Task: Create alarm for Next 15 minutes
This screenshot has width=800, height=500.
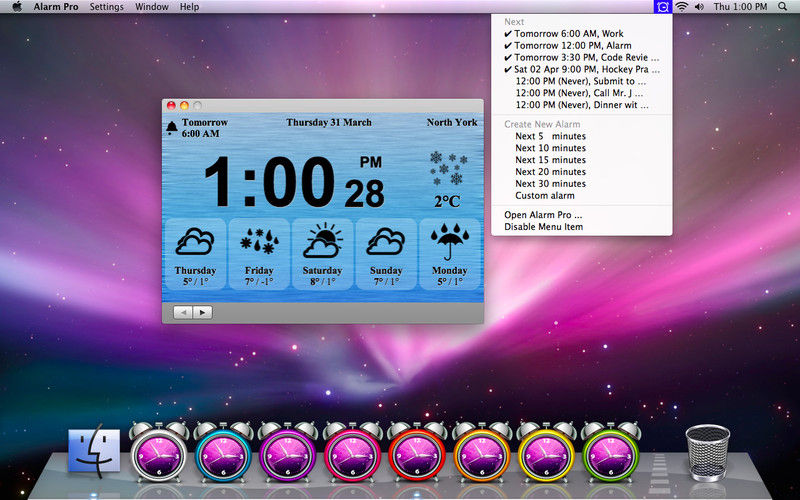Action: point(582,160)
